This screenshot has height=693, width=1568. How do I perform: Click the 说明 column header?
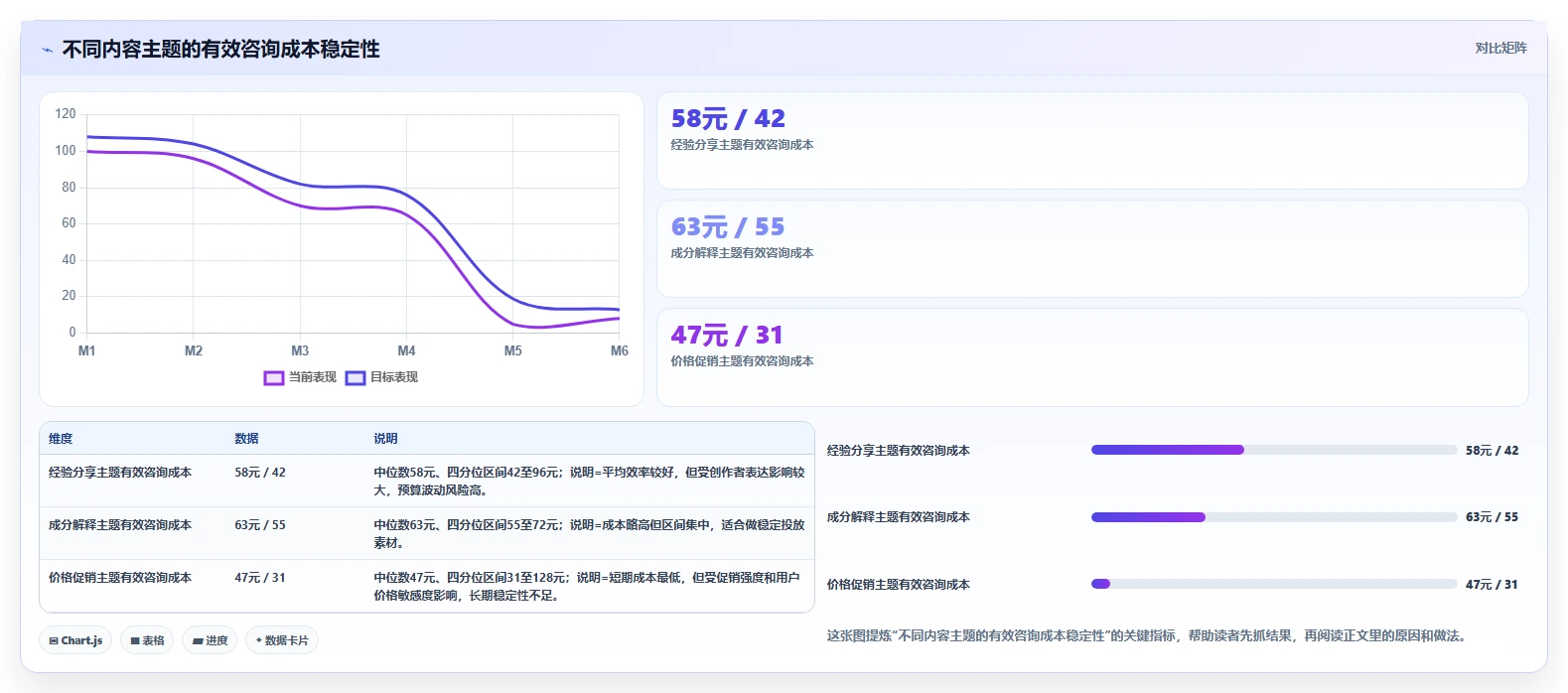[x=385, y=439]
